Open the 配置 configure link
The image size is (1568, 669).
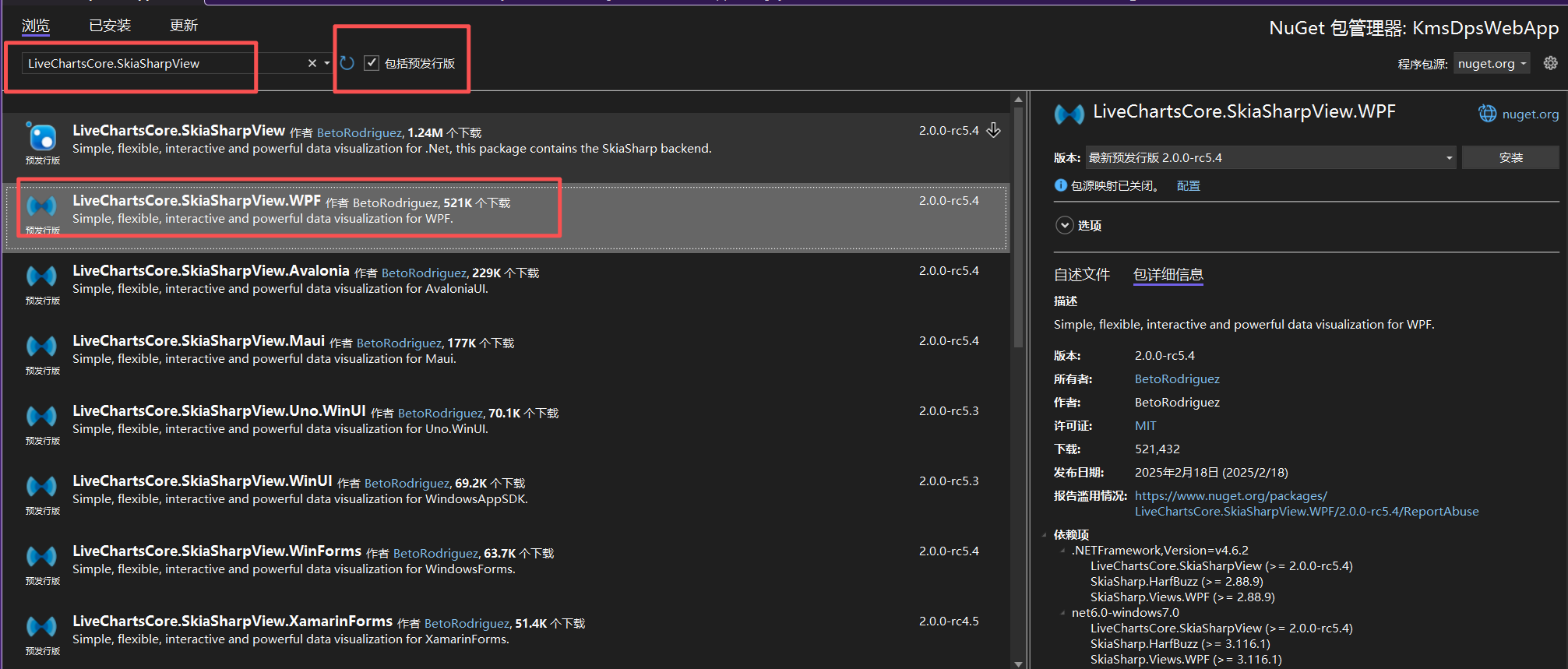click(x=1189, y=185)
